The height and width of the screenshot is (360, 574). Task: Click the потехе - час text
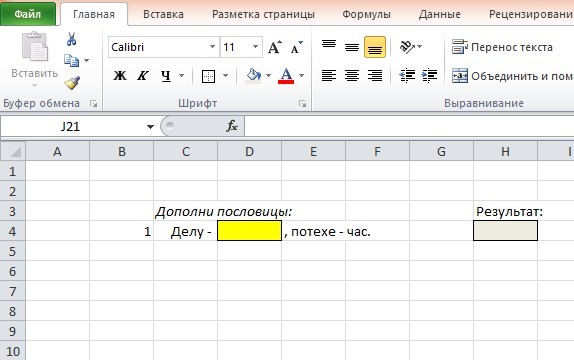(x=331, y=231)
